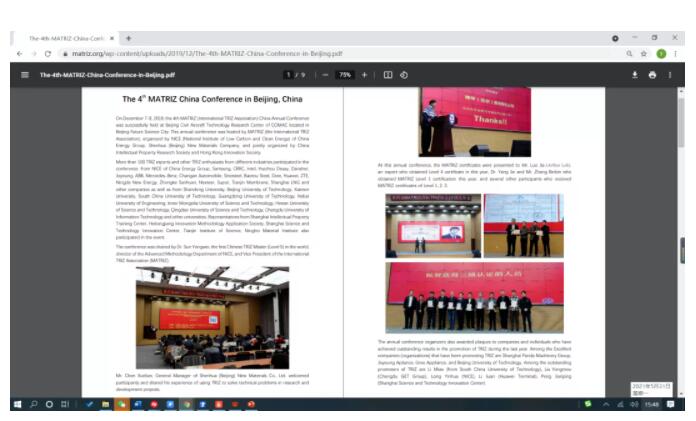Image resolution: width=696 pixels, height=421 pixels.
Task: Click the PDF vertical scrollbar
Action: tap(682, 240)
